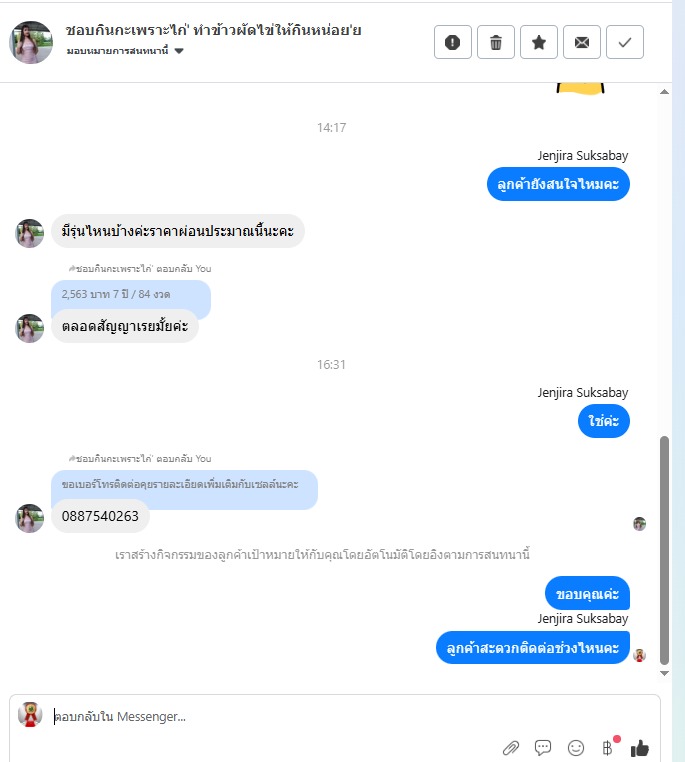Mark the conversation done with the checkmark
This screenshot has height=762, width=685.
click(x=625, y=42)
